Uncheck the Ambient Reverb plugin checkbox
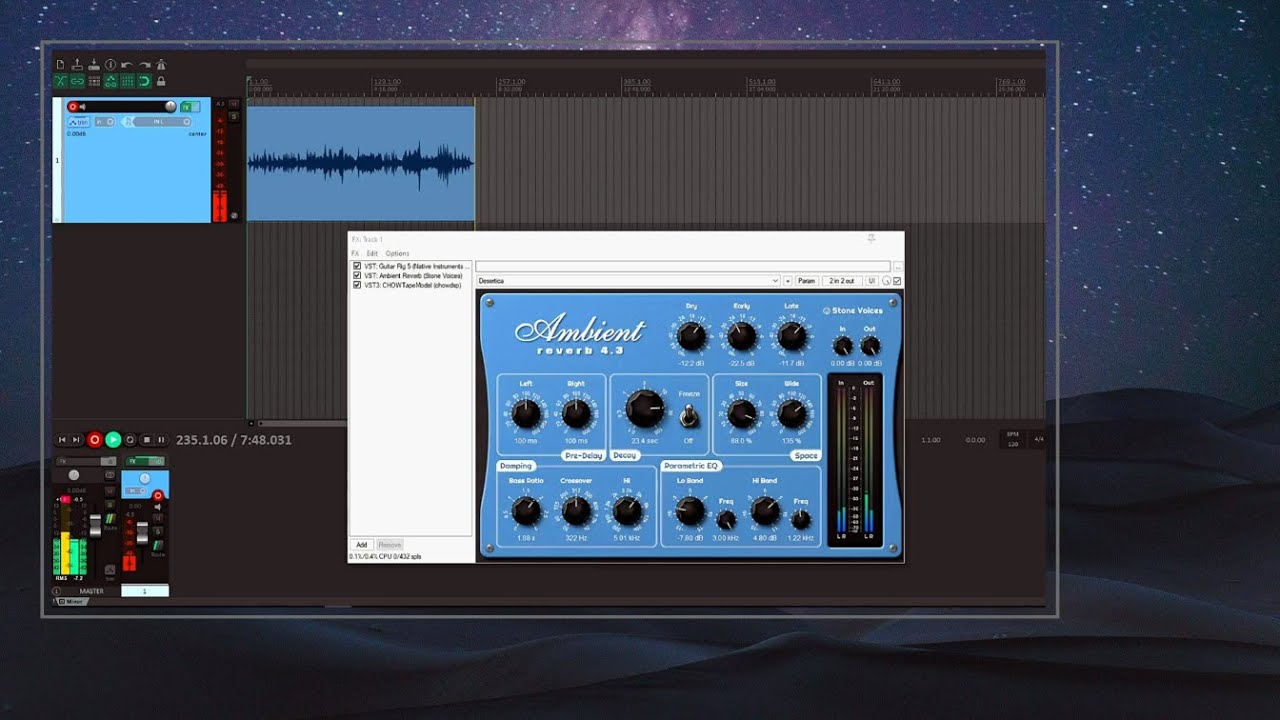The height and width of the screenshot is (720, 1280). pyautogui.click(x=357, y=276)
